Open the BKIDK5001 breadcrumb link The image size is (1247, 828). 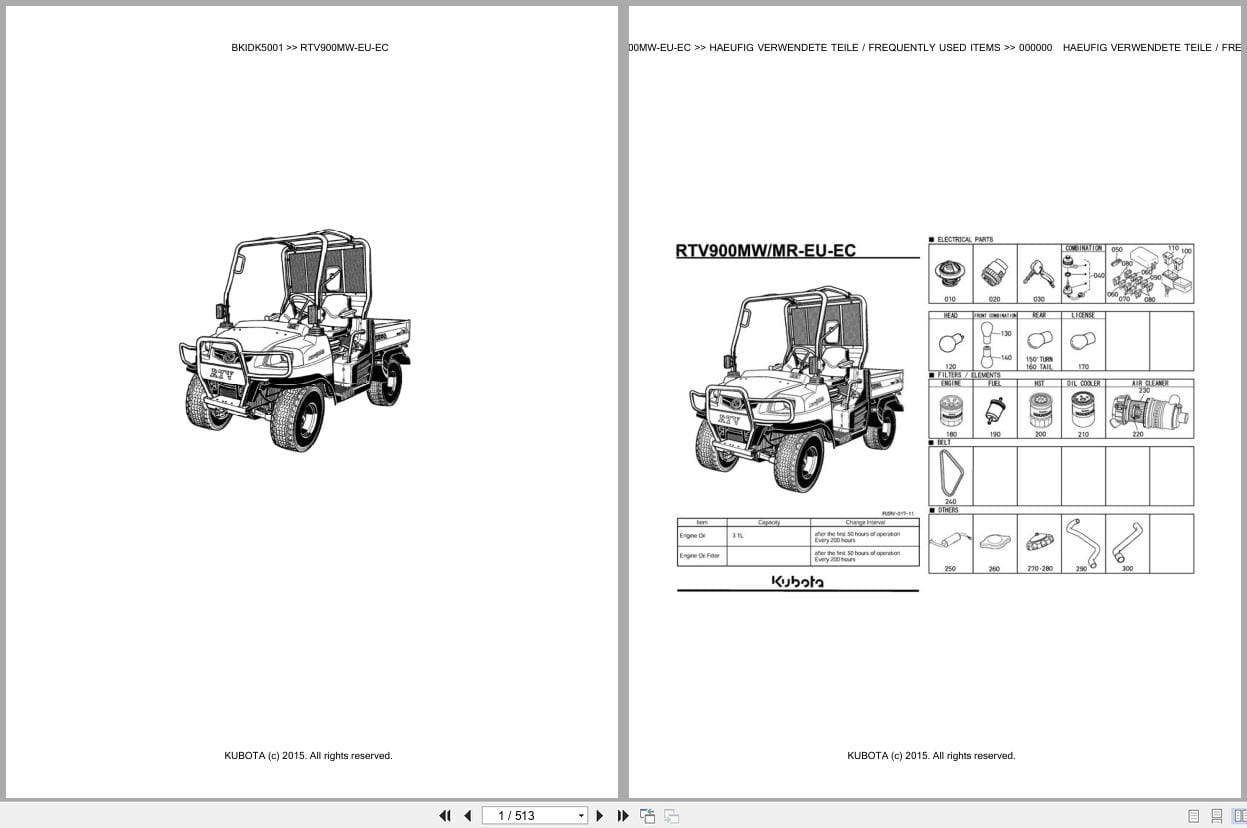tap(259, 47)
